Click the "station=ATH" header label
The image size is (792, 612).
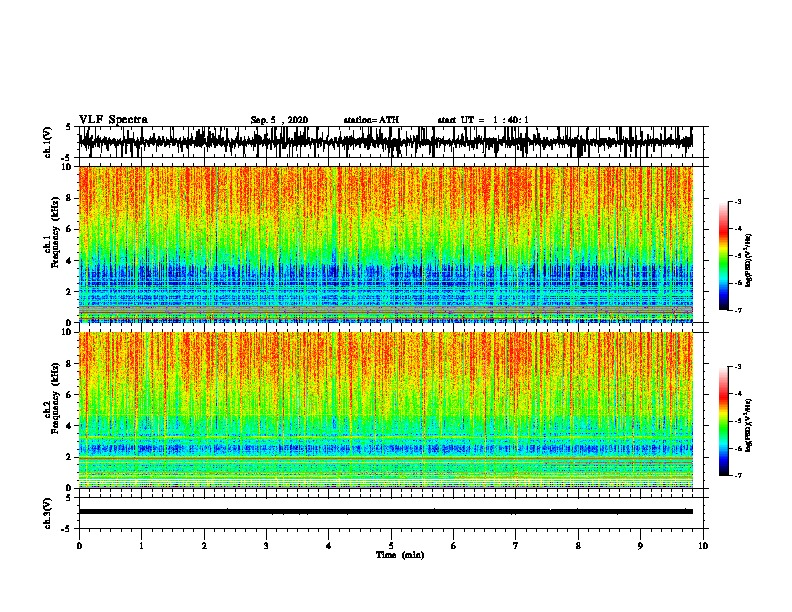click(x=371, y=120)
